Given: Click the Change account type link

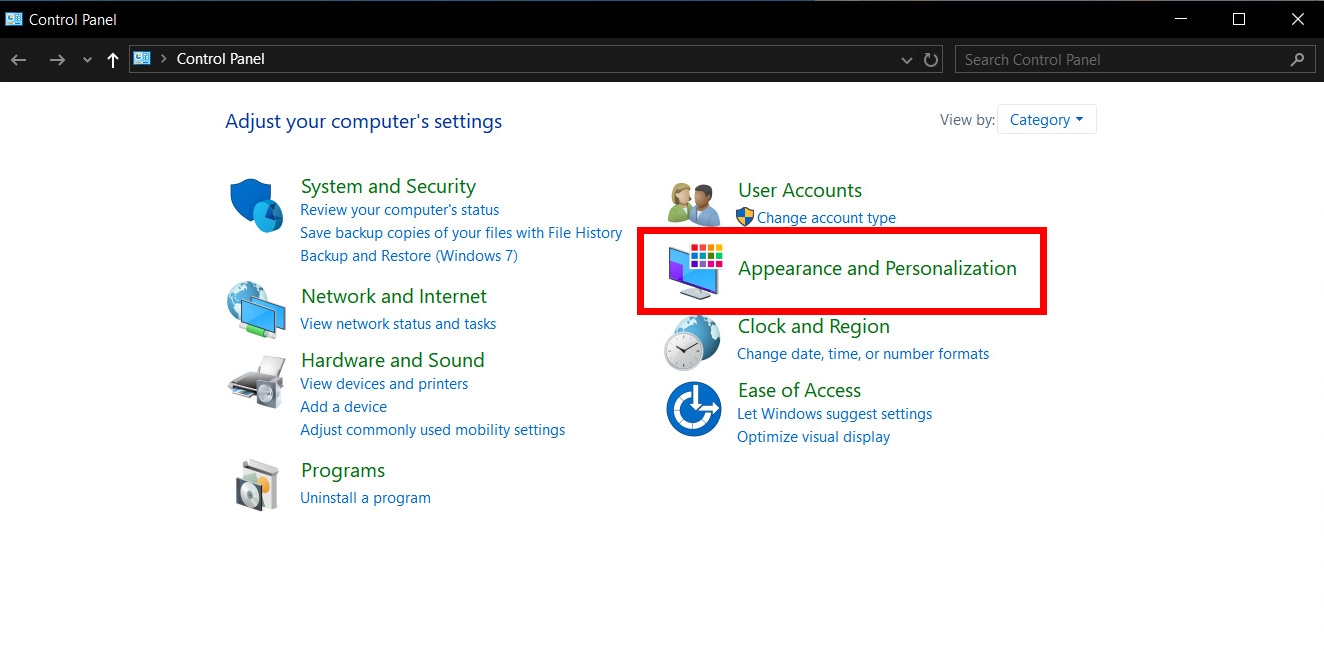Looking at the screenshot, I should (826, 218).
